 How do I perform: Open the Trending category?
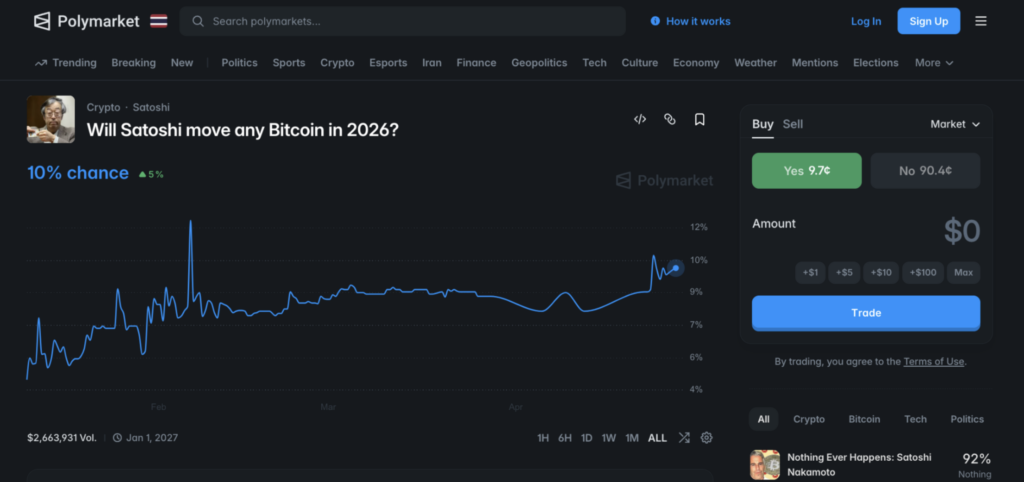coord(66,63)
